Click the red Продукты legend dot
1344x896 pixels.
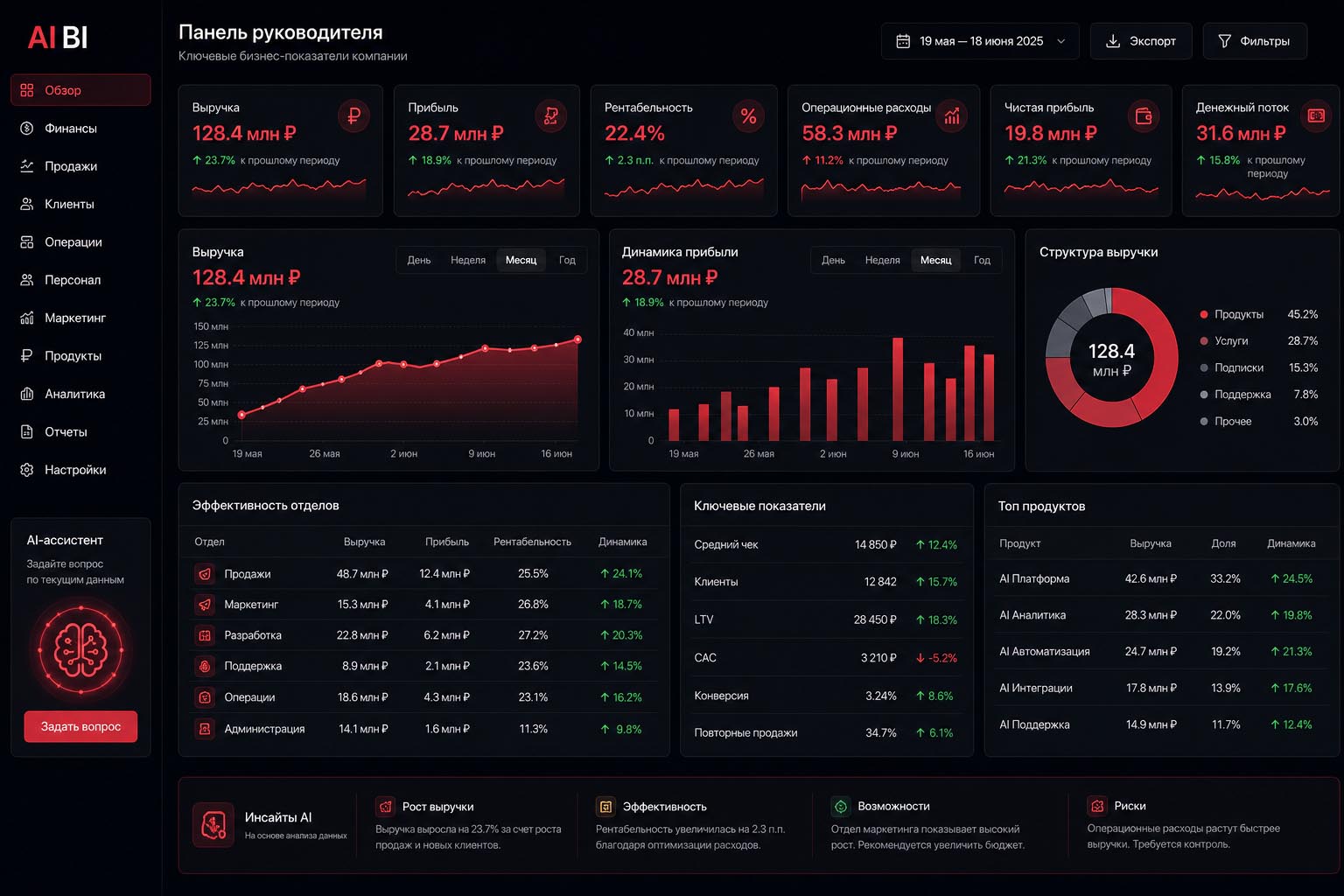(x=1204, y=314)
